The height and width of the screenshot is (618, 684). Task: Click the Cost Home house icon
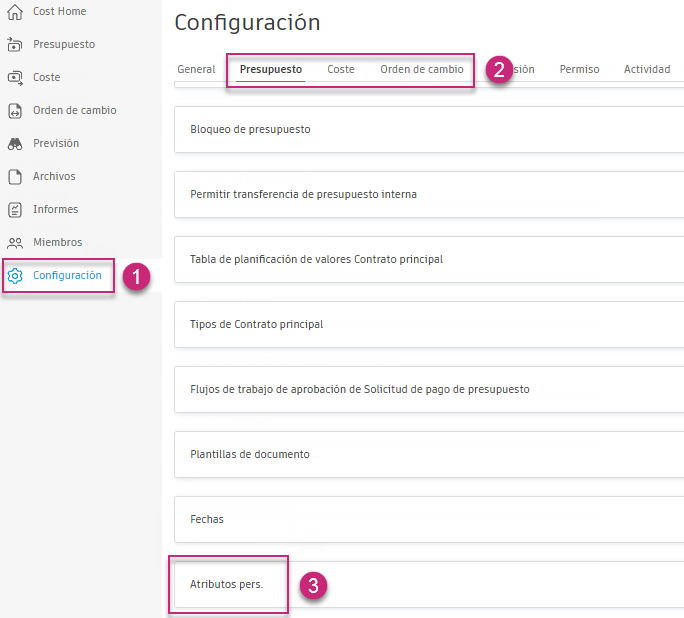tap(15, 11)
